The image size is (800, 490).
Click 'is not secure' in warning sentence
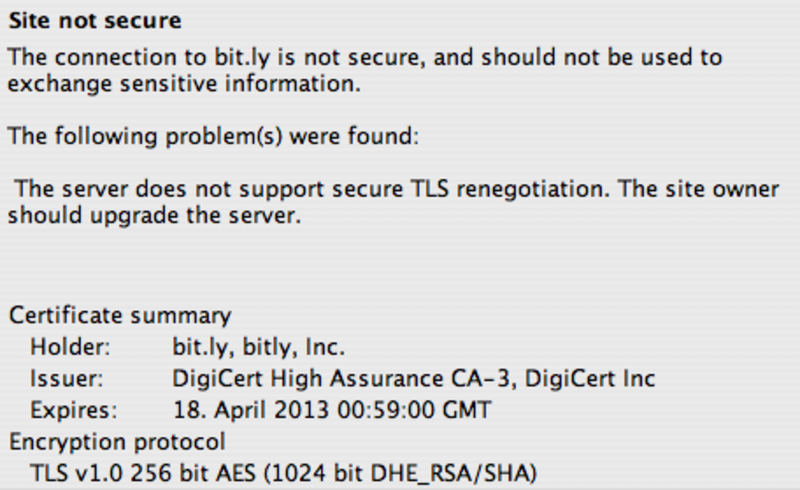(x=351, y=57)
